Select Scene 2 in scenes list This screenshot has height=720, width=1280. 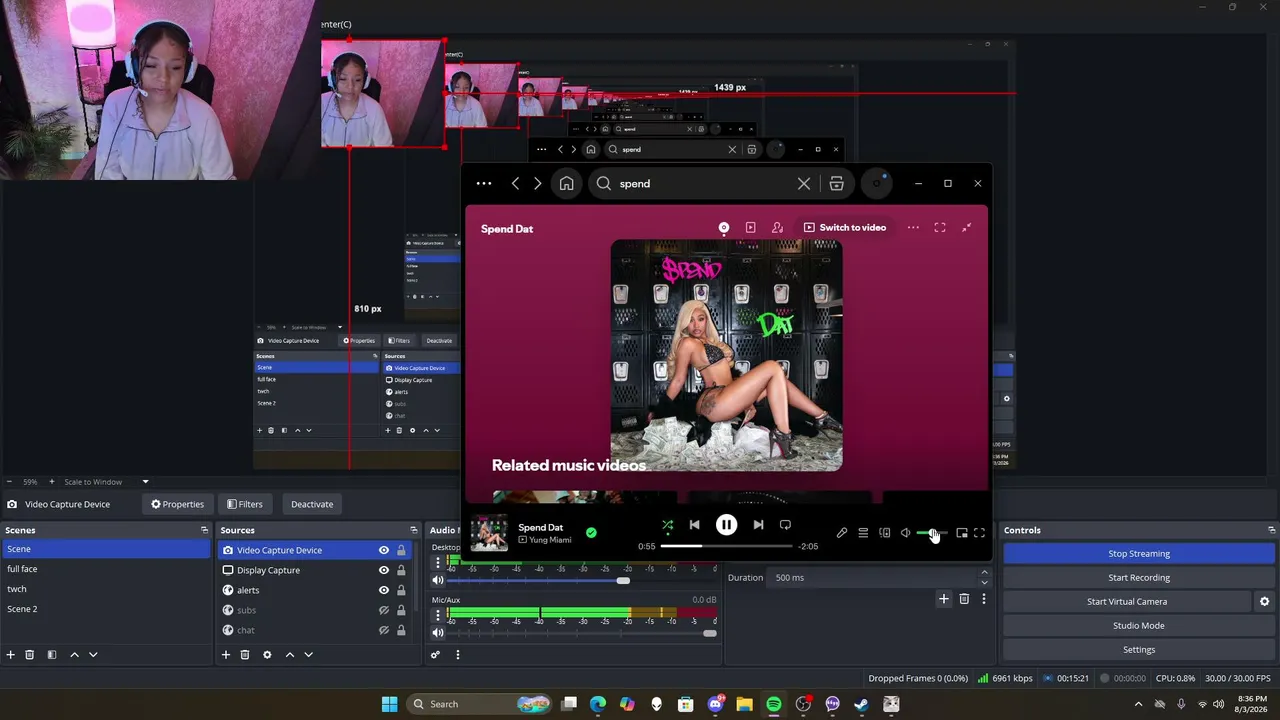pyautogui.click(x=107, y=609)
